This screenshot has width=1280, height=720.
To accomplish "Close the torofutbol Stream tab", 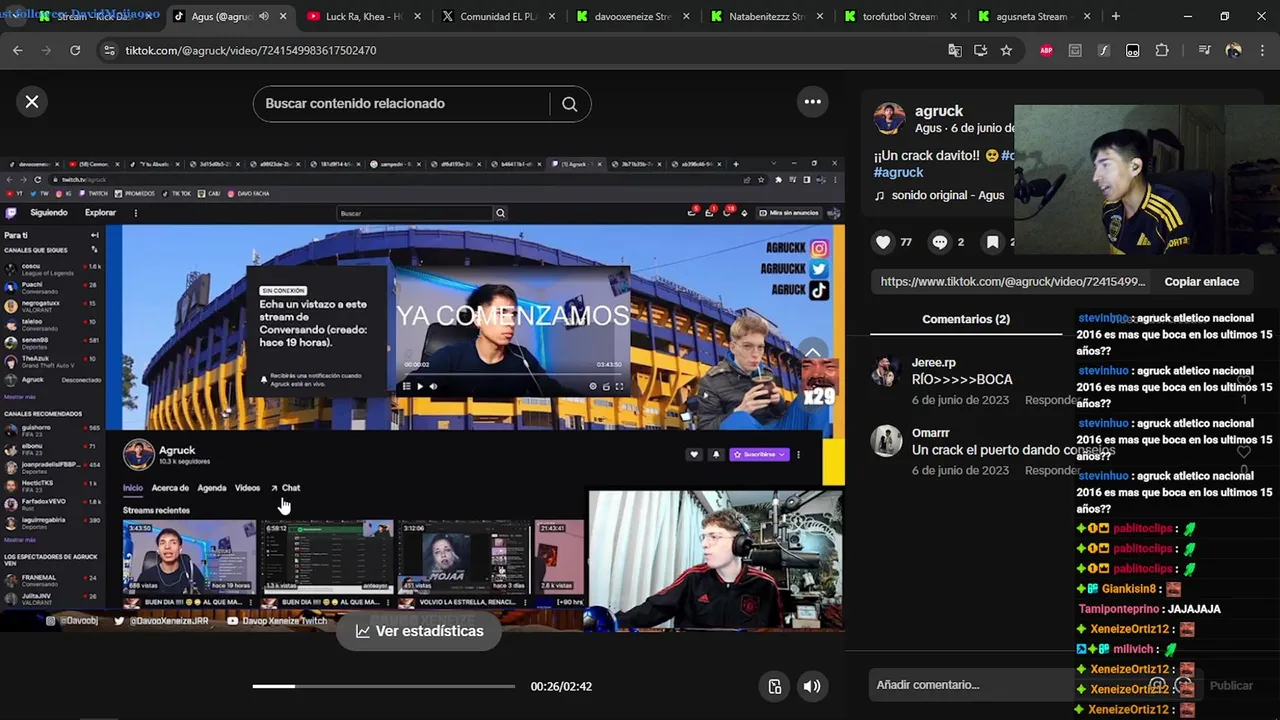I will pyautogui.click(x=953, y=16).
